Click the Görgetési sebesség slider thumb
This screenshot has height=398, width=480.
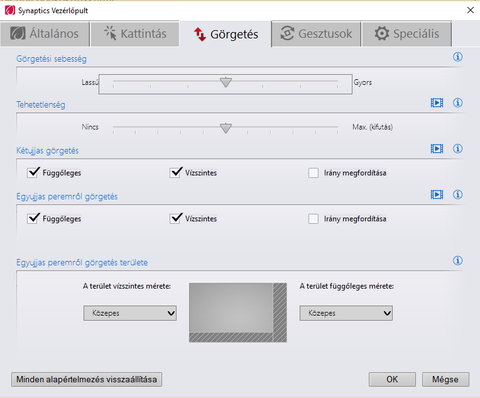click(226, 82)
